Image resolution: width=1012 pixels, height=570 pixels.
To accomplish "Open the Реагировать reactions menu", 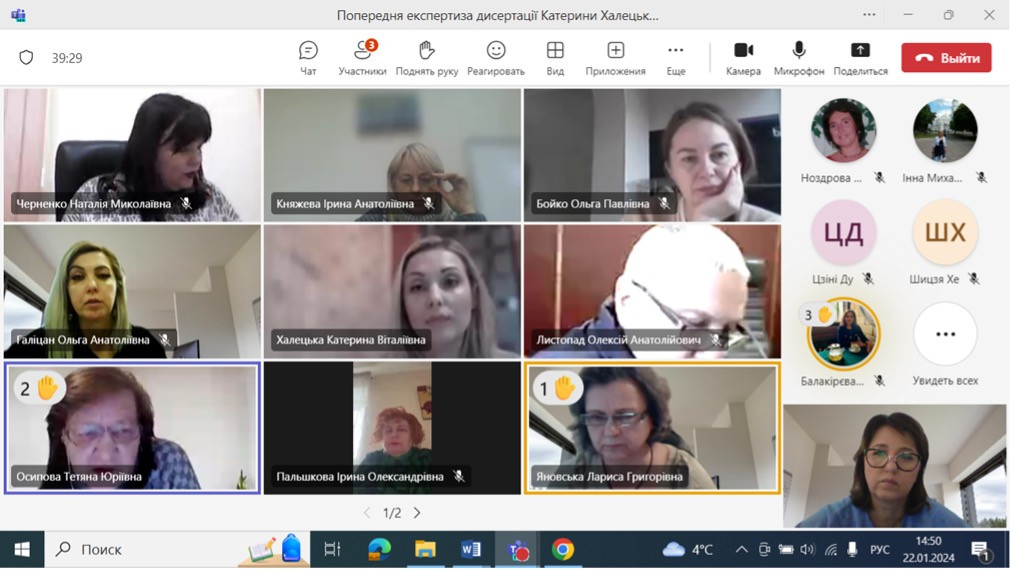I will [496, 58].
